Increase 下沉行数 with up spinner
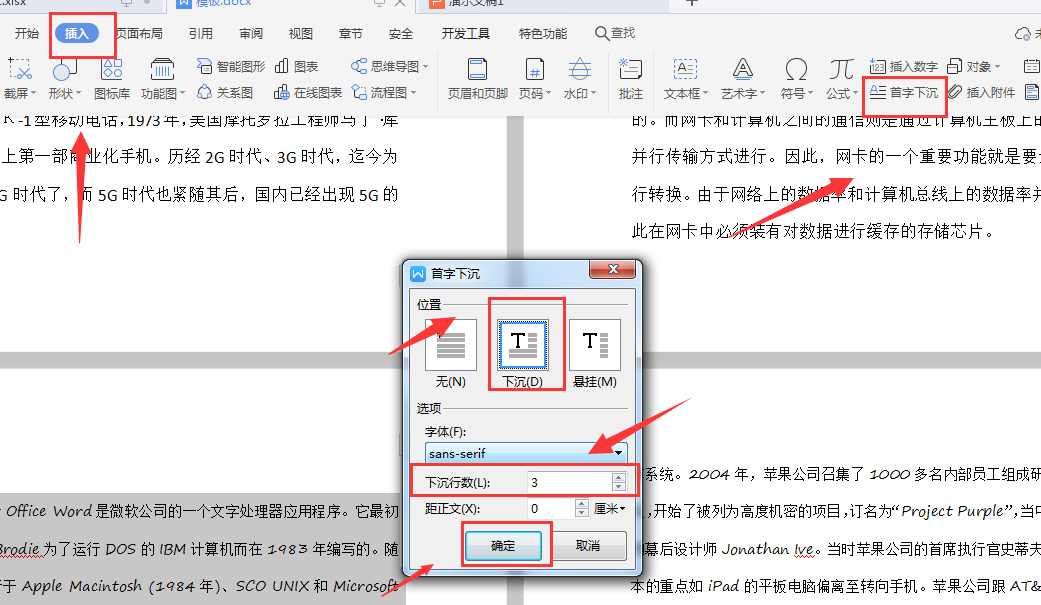The height and width of the screenshot is (605, 1041). (619, 477)
